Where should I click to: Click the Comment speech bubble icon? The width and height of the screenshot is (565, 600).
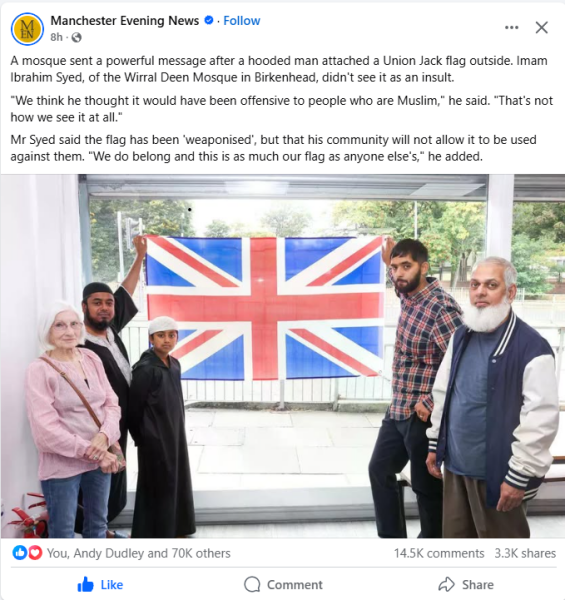tap(252, 584)
